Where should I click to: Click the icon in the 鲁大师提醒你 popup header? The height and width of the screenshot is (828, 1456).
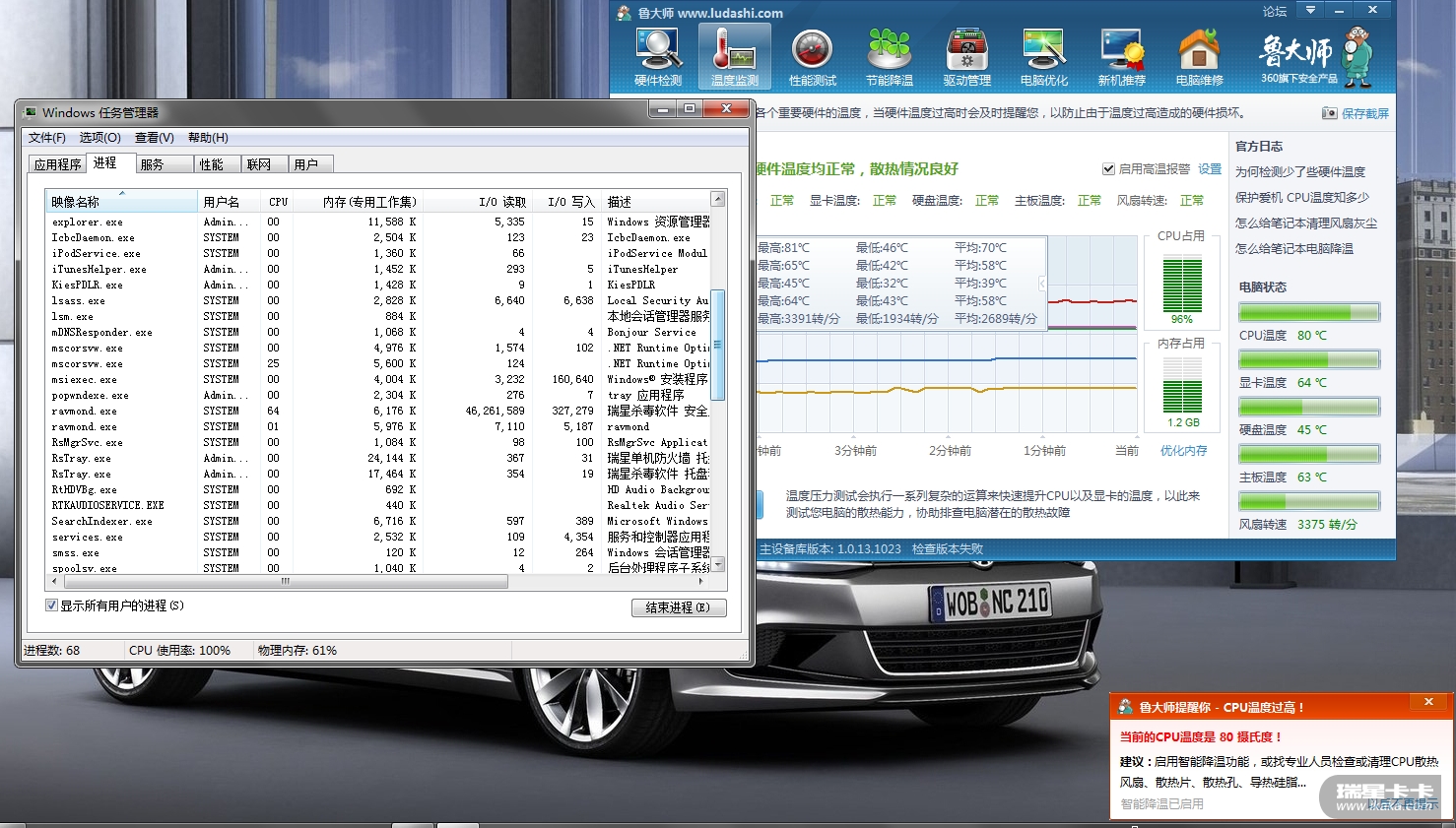pos(1125,707)
